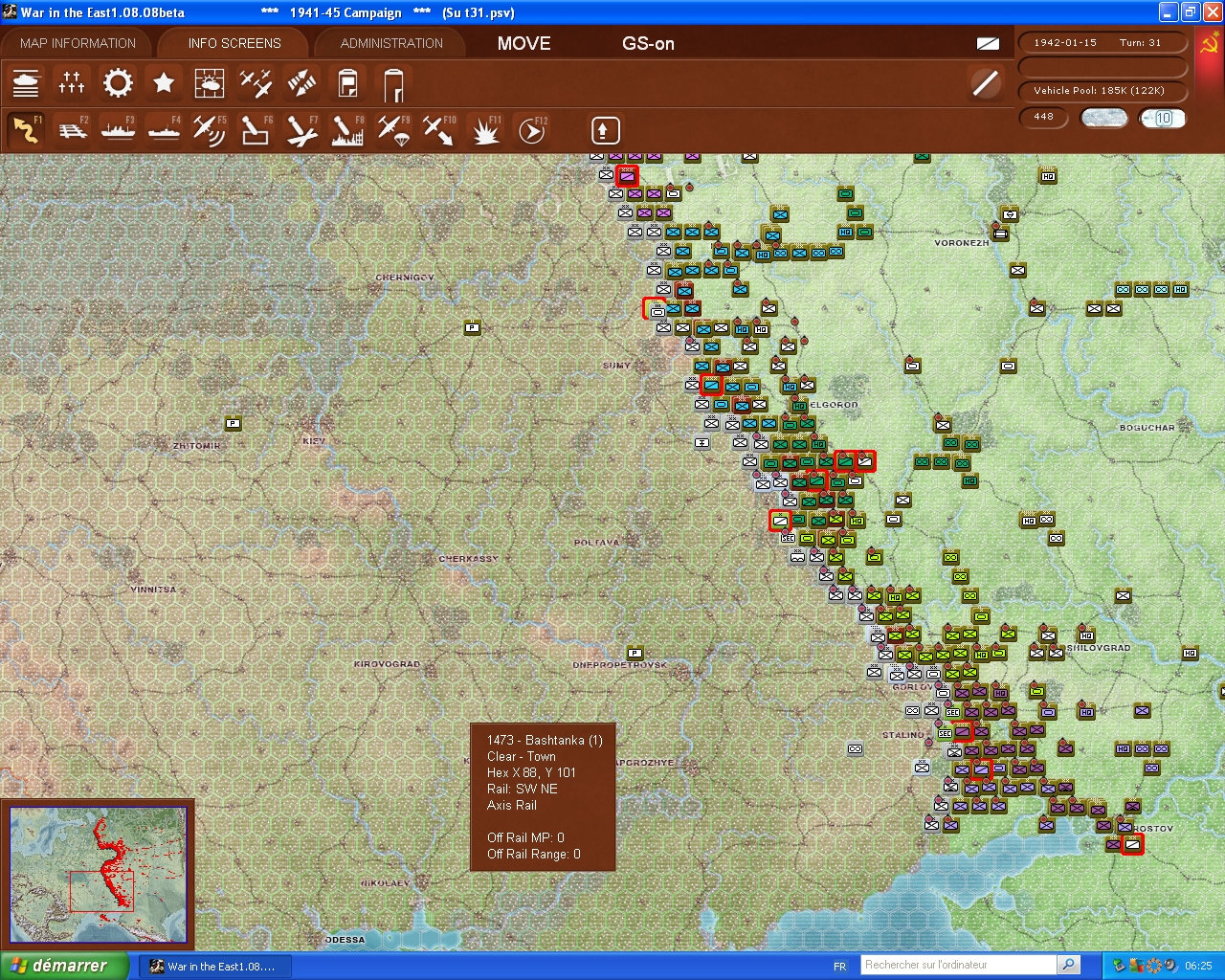This screenshot has width=1225, height=980.
Task: Select the F11 Build Fortified Zone explosion icon
Action: [x=485, y=129]
